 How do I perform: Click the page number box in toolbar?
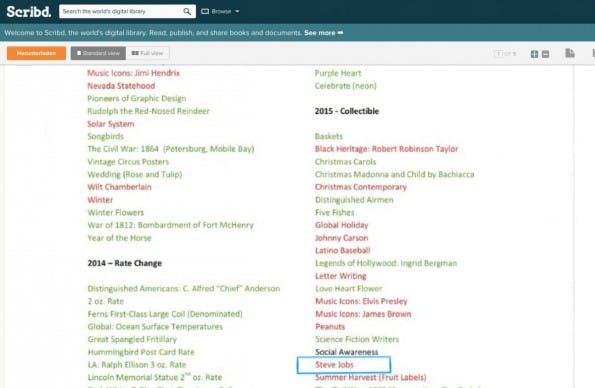pyautogui.click(x=498, y=54)
